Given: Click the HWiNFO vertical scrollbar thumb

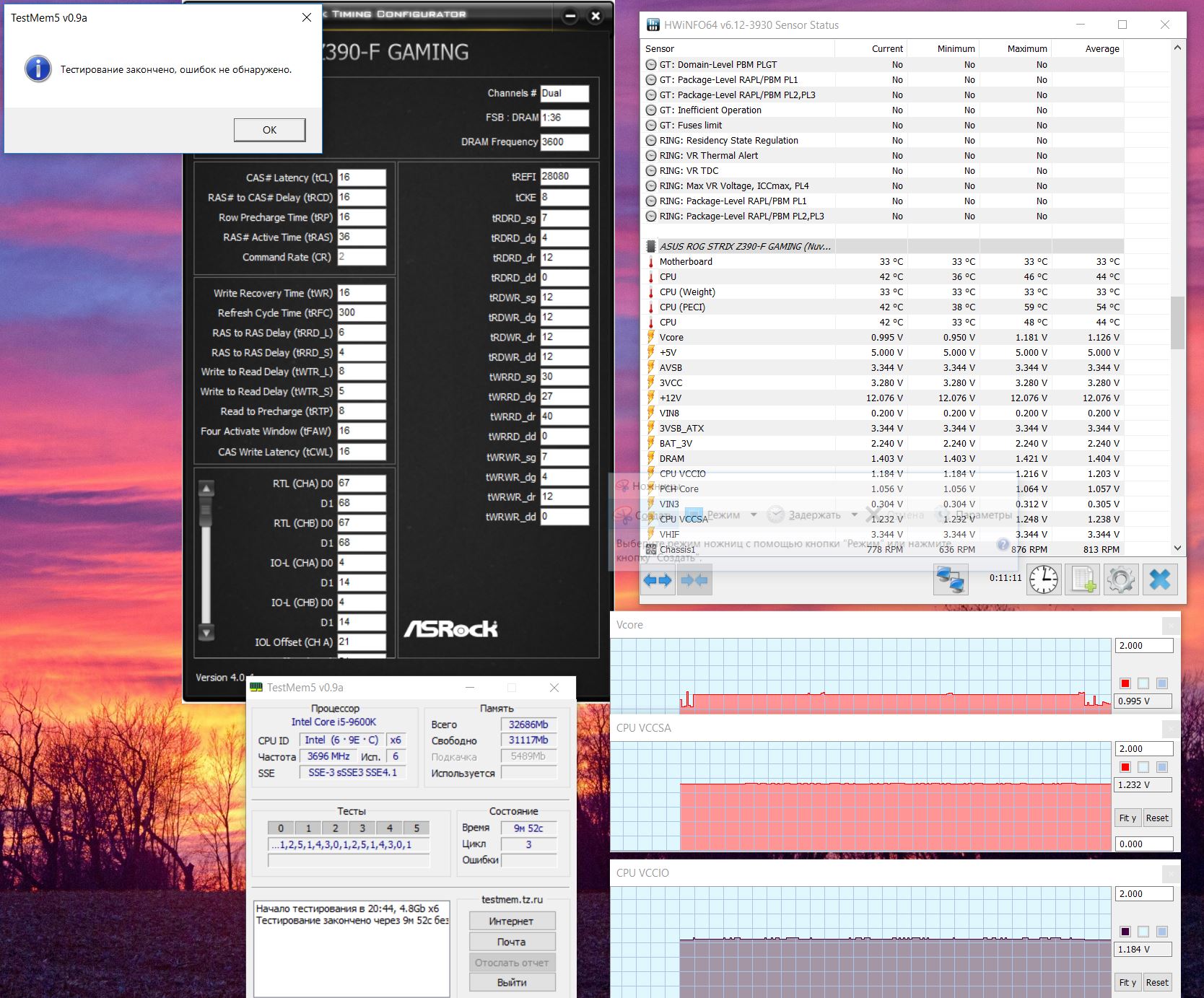Looking at the screenshot, I should (1178, 322).
